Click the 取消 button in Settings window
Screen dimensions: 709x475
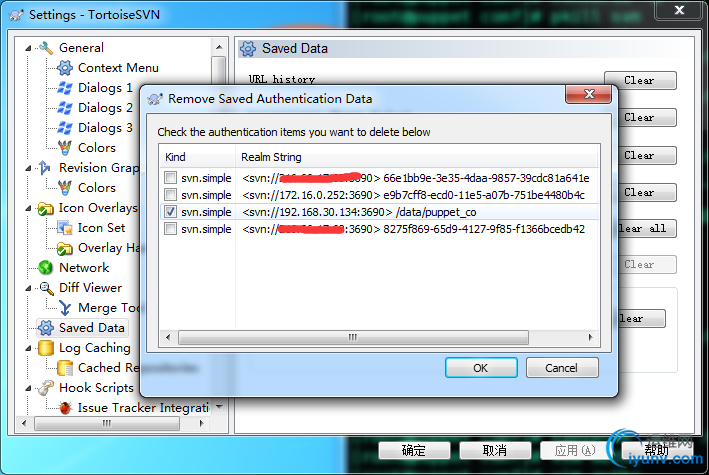[x=495, y=451]
